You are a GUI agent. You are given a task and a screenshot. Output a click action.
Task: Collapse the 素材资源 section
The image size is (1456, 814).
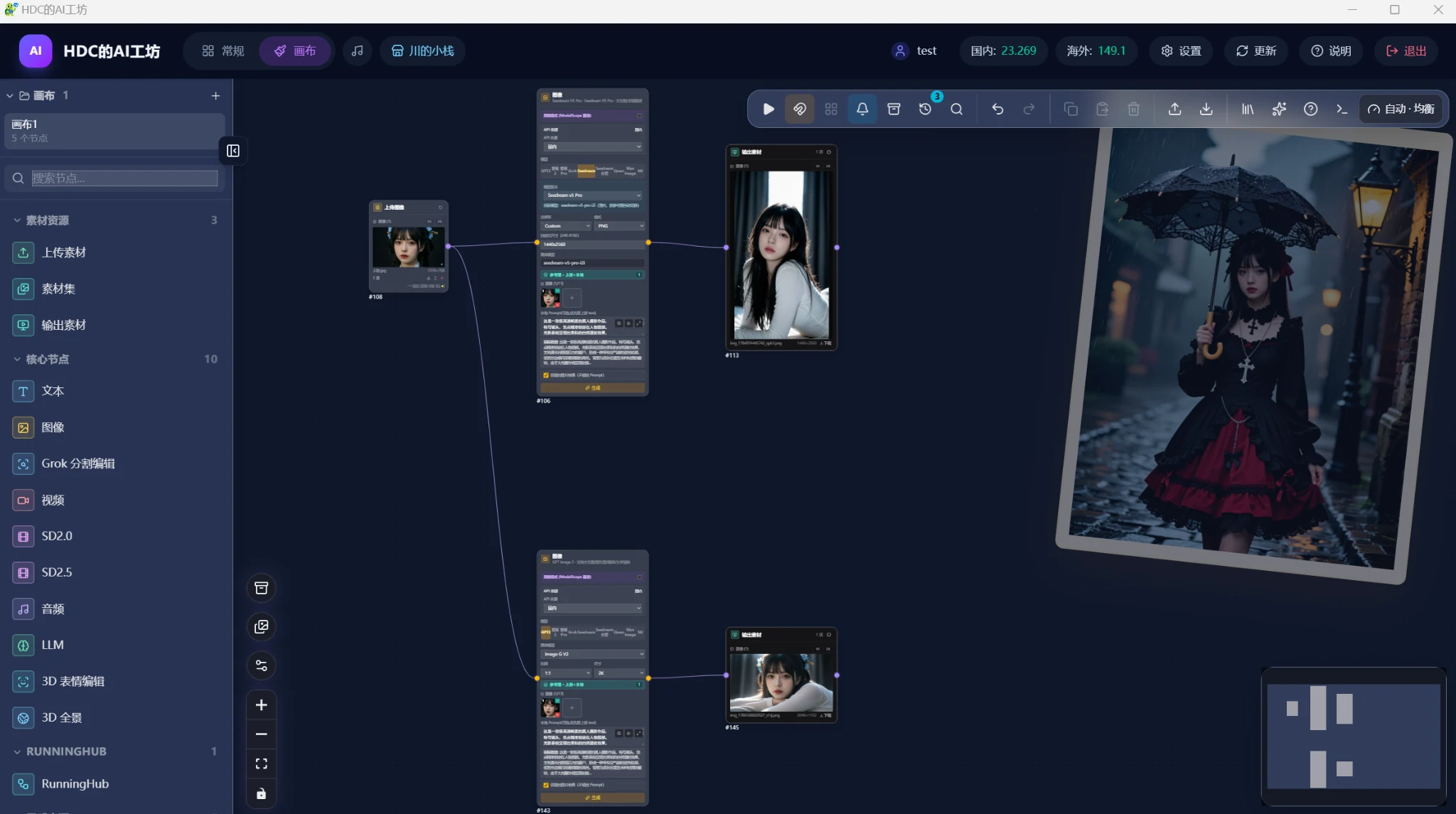click(17, 220)
